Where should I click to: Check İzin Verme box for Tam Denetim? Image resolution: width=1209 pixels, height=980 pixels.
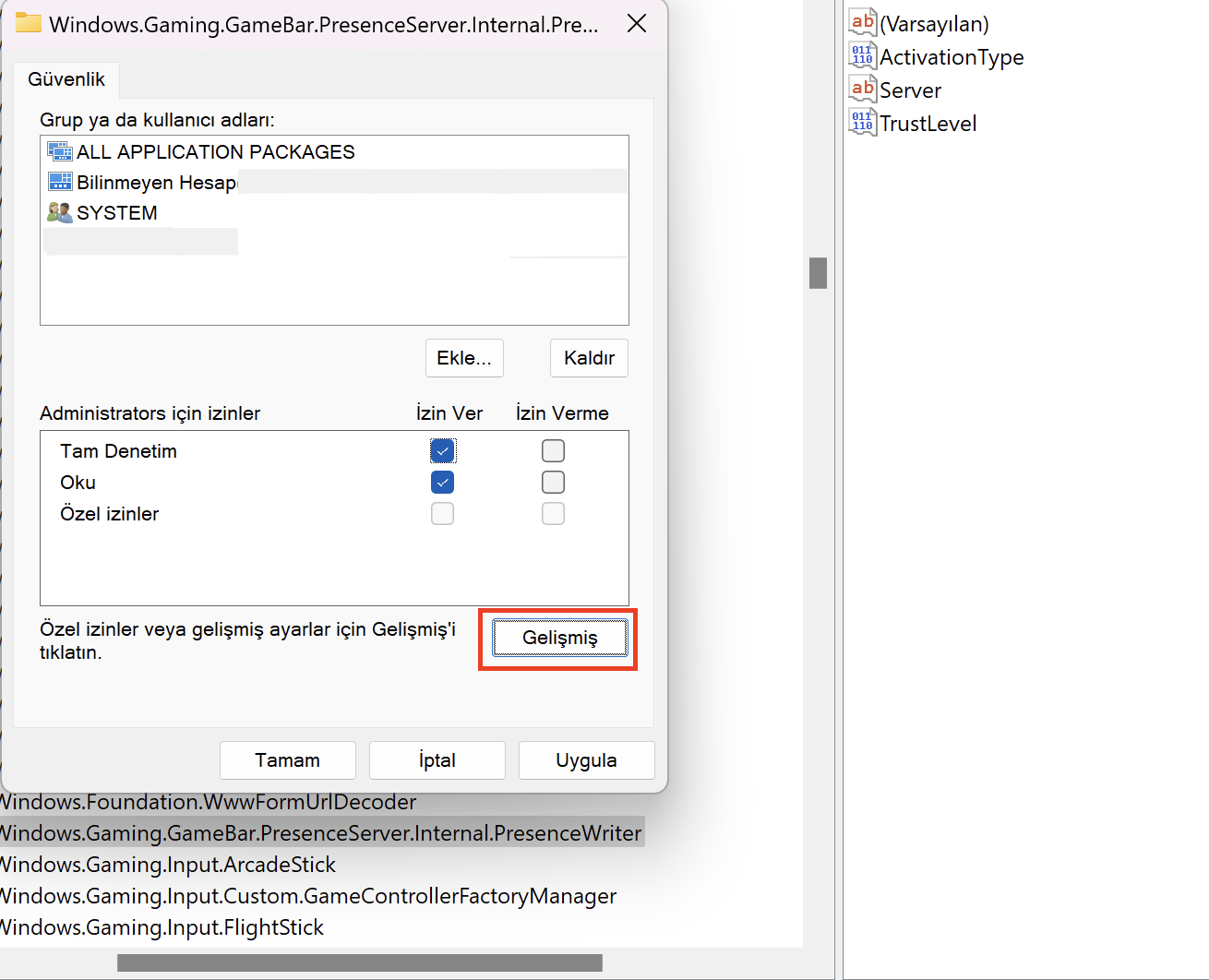553,451
